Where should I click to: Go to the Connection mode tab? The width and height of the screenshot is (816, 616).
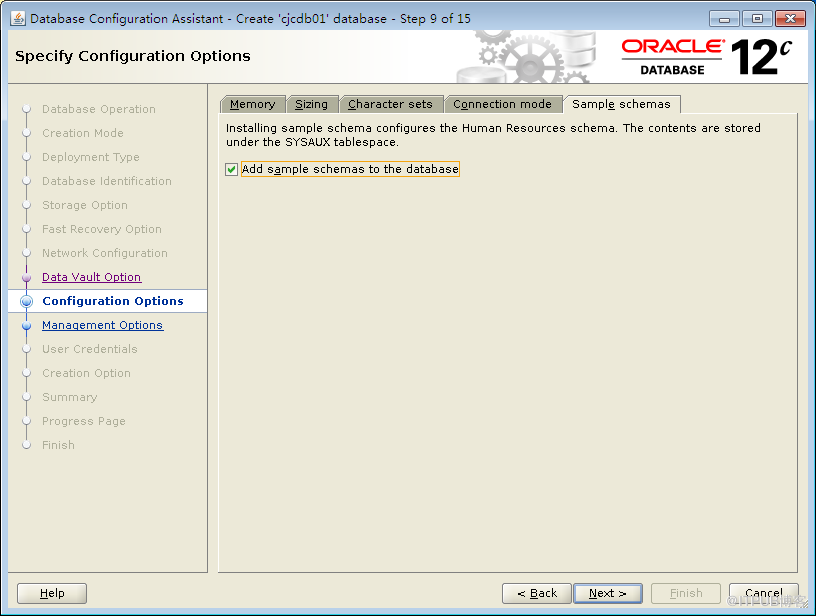point(502,104)
